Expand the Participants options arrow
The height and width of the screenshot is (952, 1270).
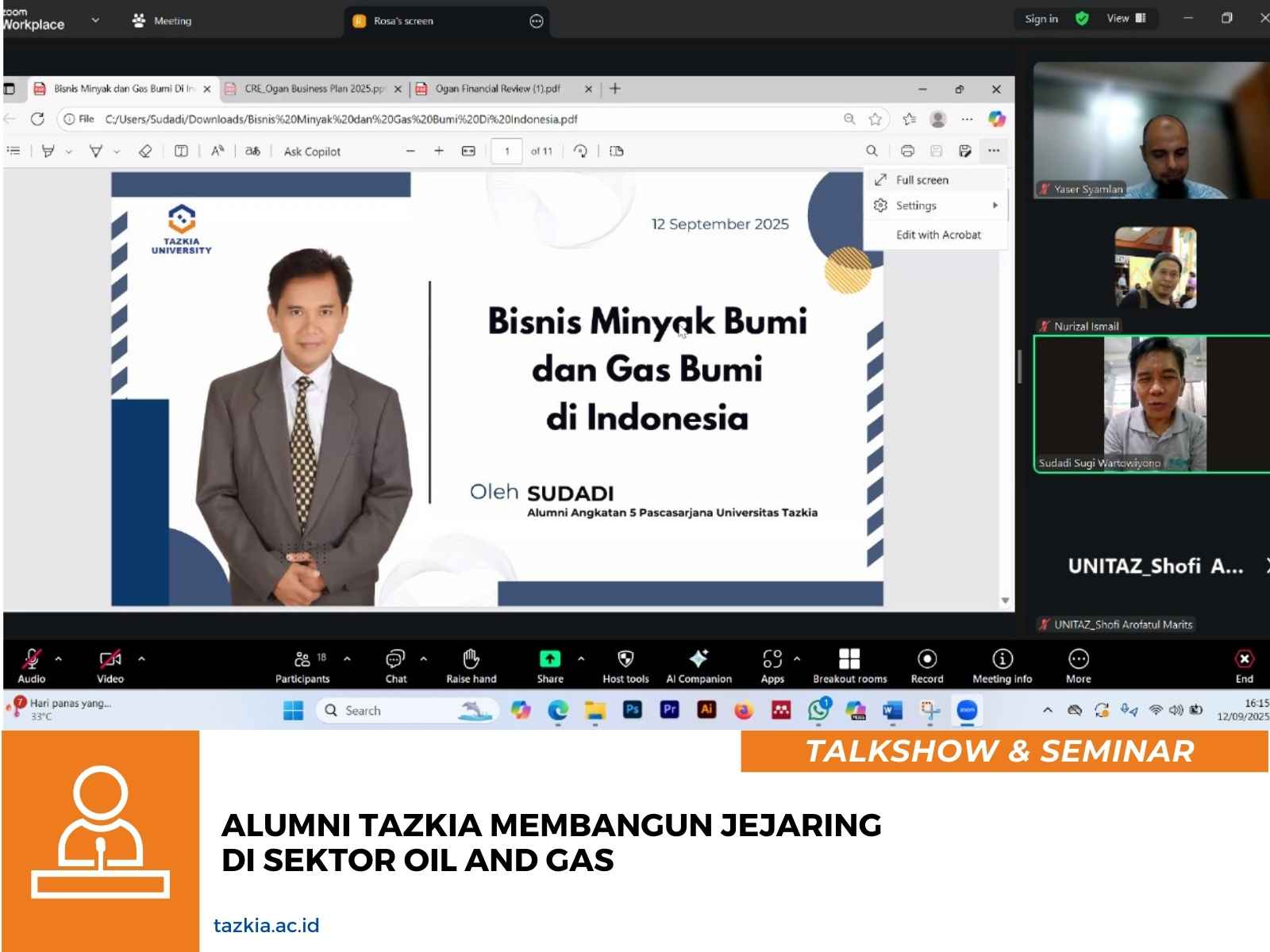[x=348, y=658]
